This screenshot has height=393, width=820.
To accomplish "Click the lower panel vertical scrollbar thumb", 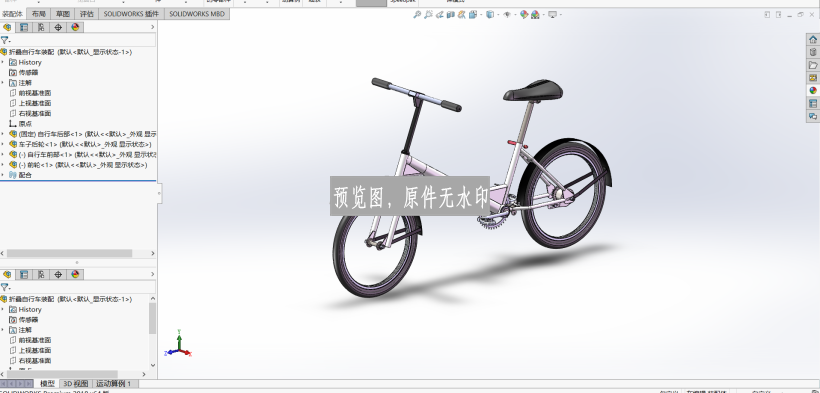I will 153,318.
